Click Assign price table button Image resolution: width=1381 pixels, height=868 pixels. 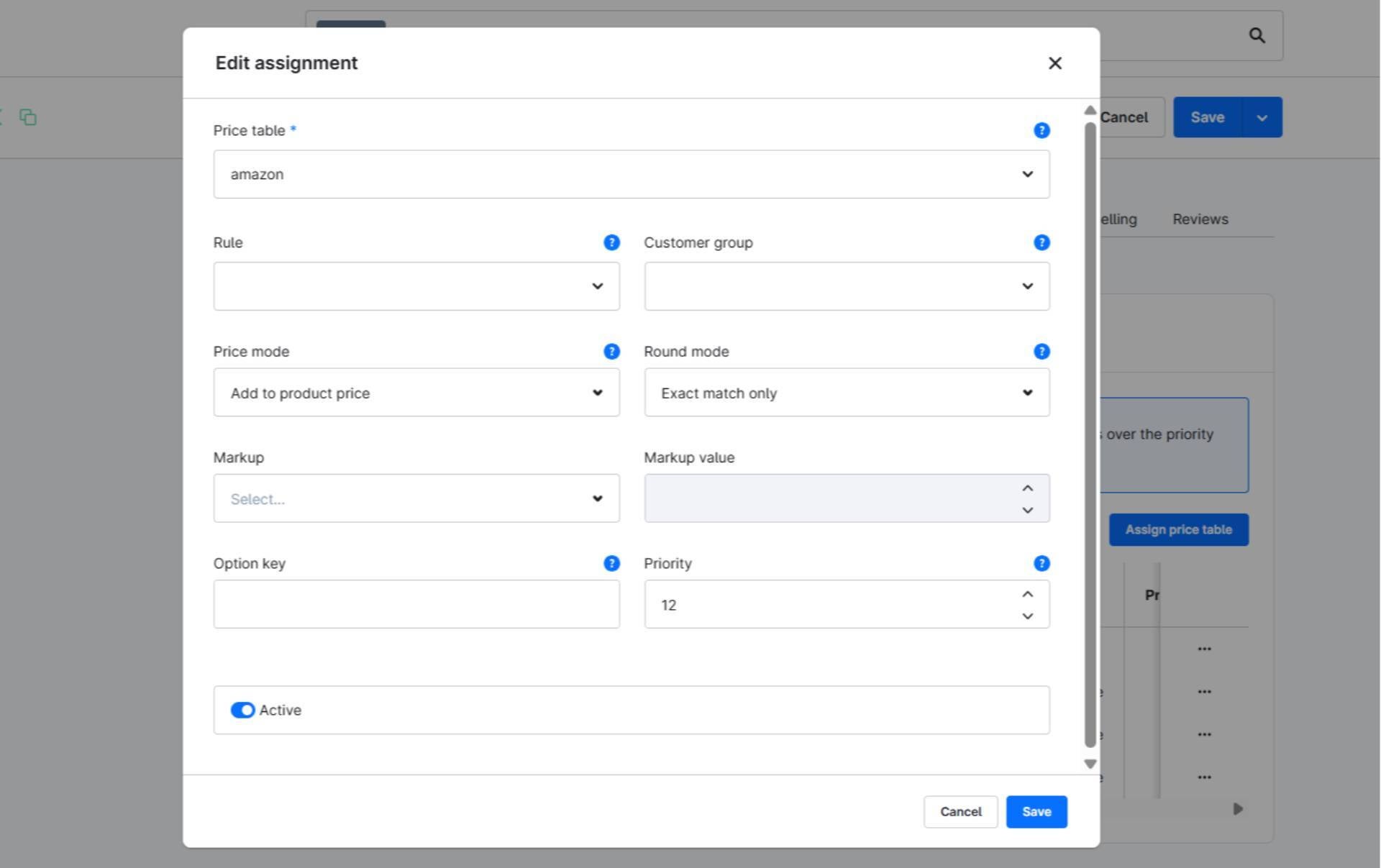(1178, 530)
